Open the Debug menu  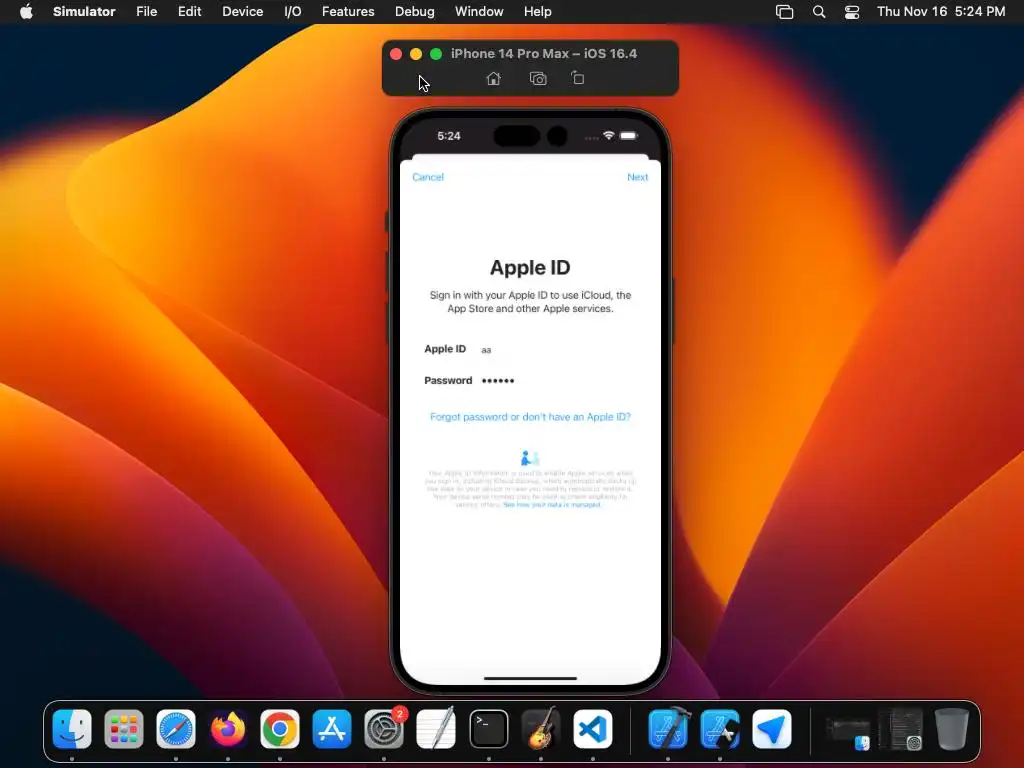[415, 12]
